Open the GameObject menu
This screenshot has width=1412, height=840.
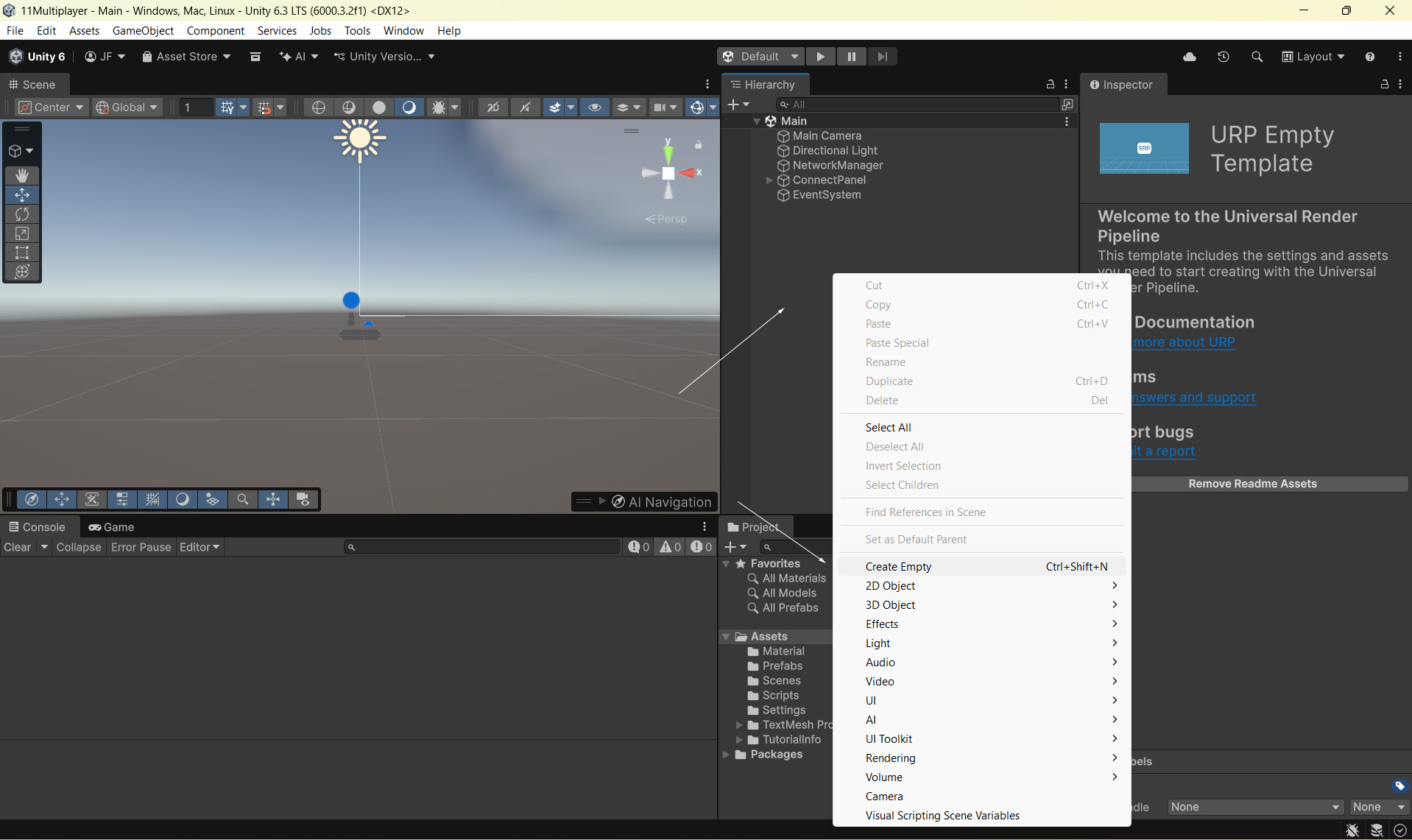click(x=143, y=30)
